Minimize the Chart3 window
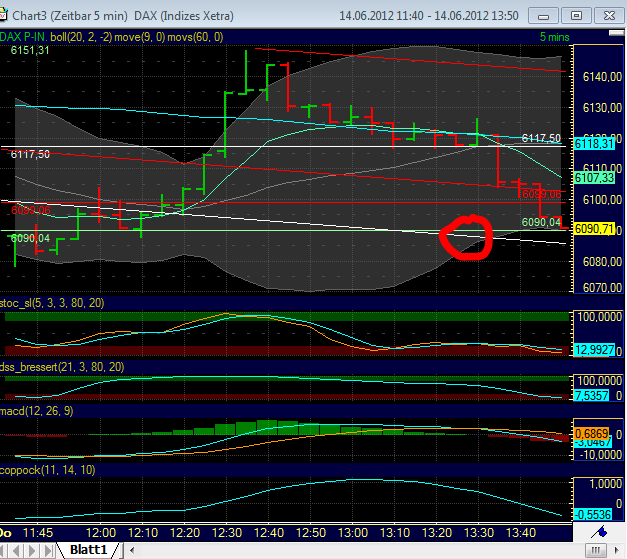The image size is (627, 559). click(543, 16)
